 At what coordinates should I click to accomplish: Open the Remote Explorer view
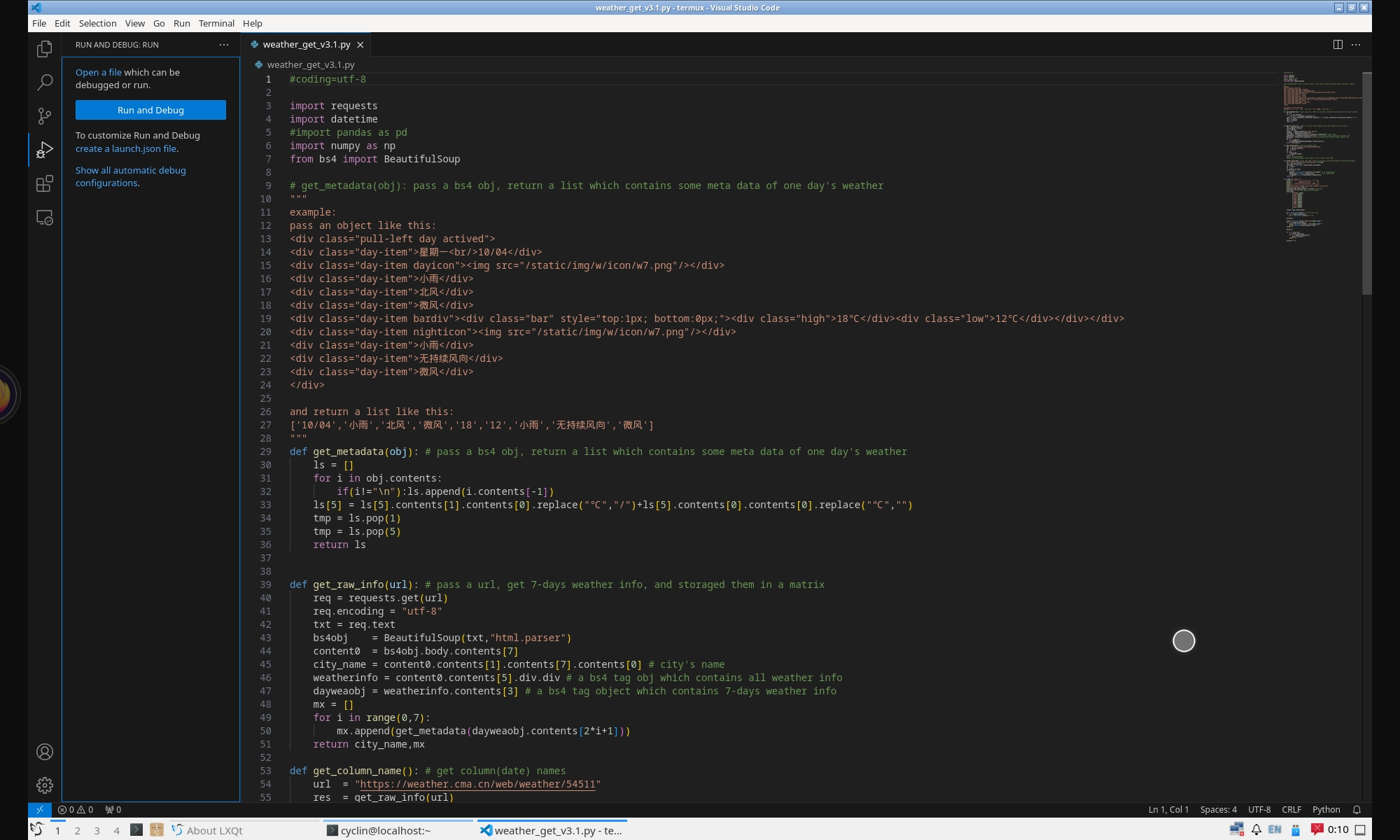(x=45, y=218)
